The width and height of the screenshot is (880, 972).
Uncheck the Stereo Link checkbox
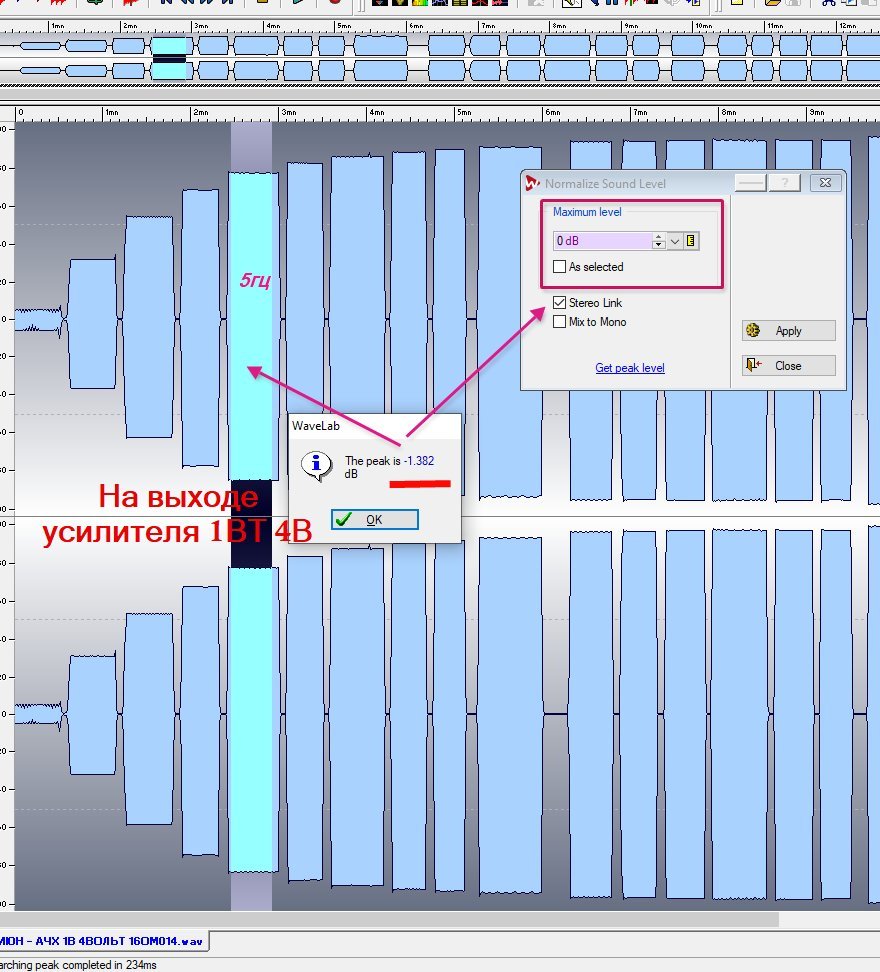click(560, 303)
